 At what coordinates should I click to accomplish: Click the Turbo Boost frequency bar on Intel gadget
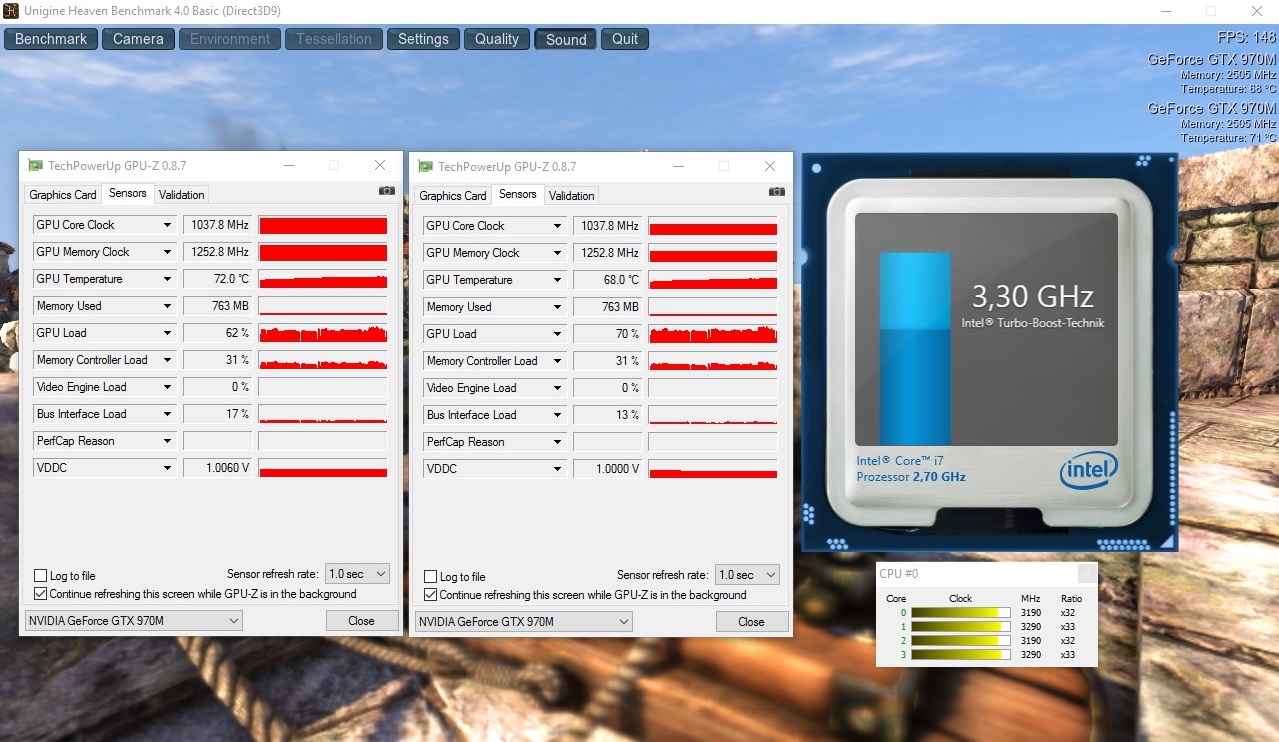point(915,347)
